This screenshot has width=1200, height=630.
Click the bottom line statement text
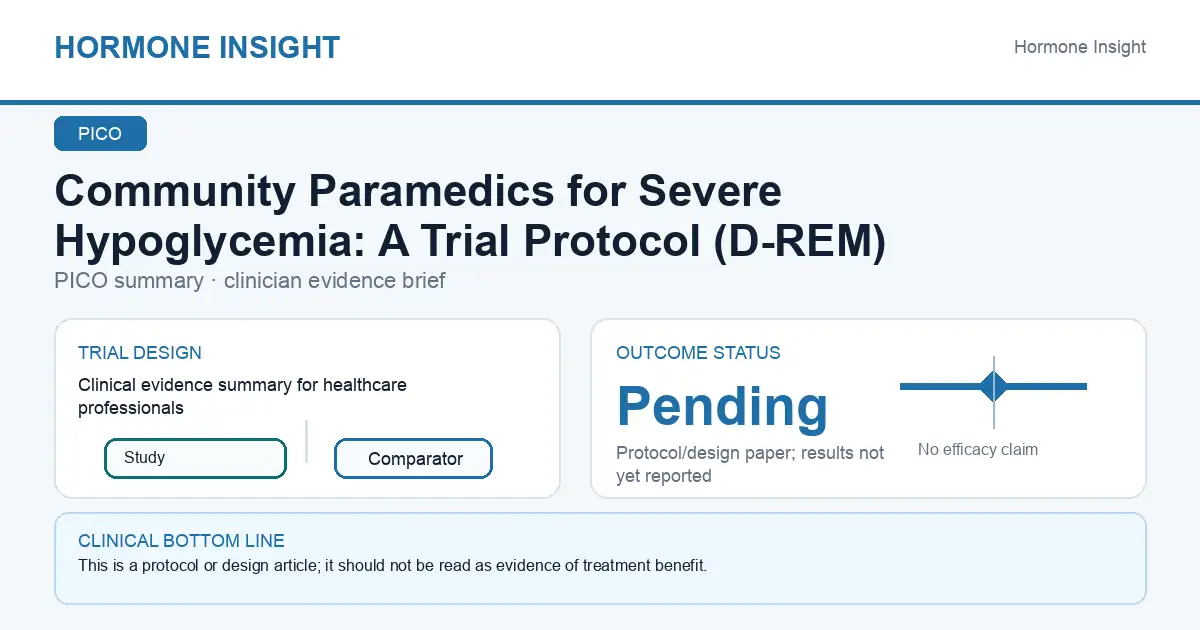[x=392, y=566]
